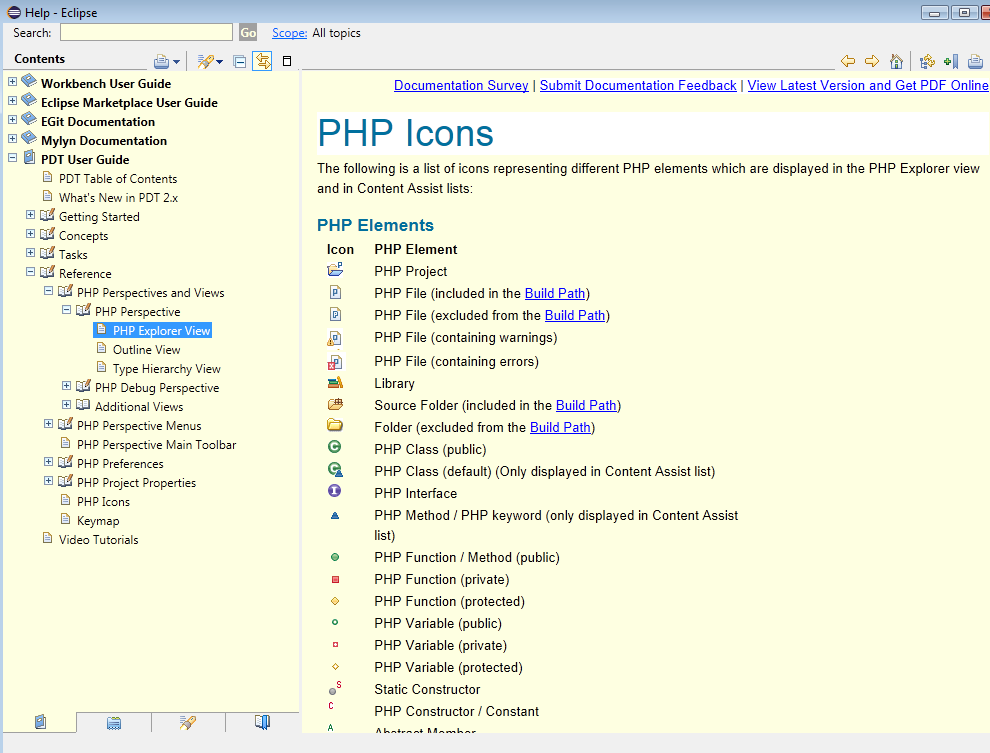Expand the Getting Started node

(30, 215)
